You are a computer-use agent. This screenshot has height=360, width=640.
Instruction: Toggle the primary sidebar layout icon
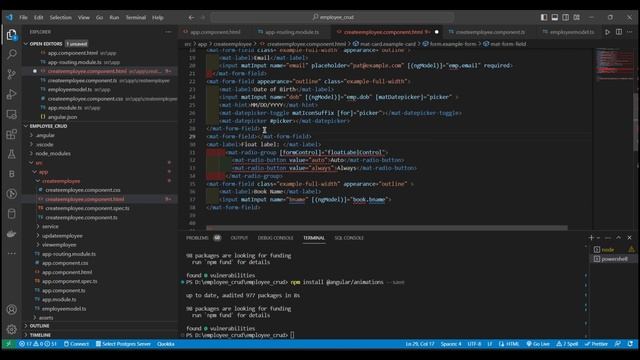(x=544, y=17)
